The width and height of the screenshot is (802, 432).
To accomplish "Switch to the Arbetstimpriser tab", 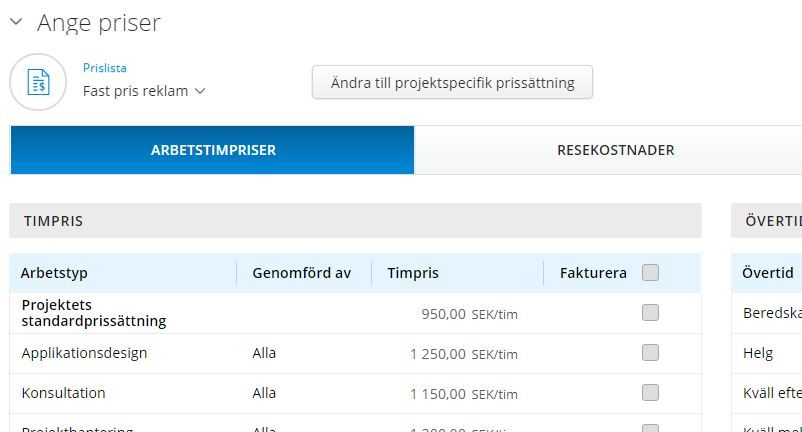I will (x=212, y=150).
